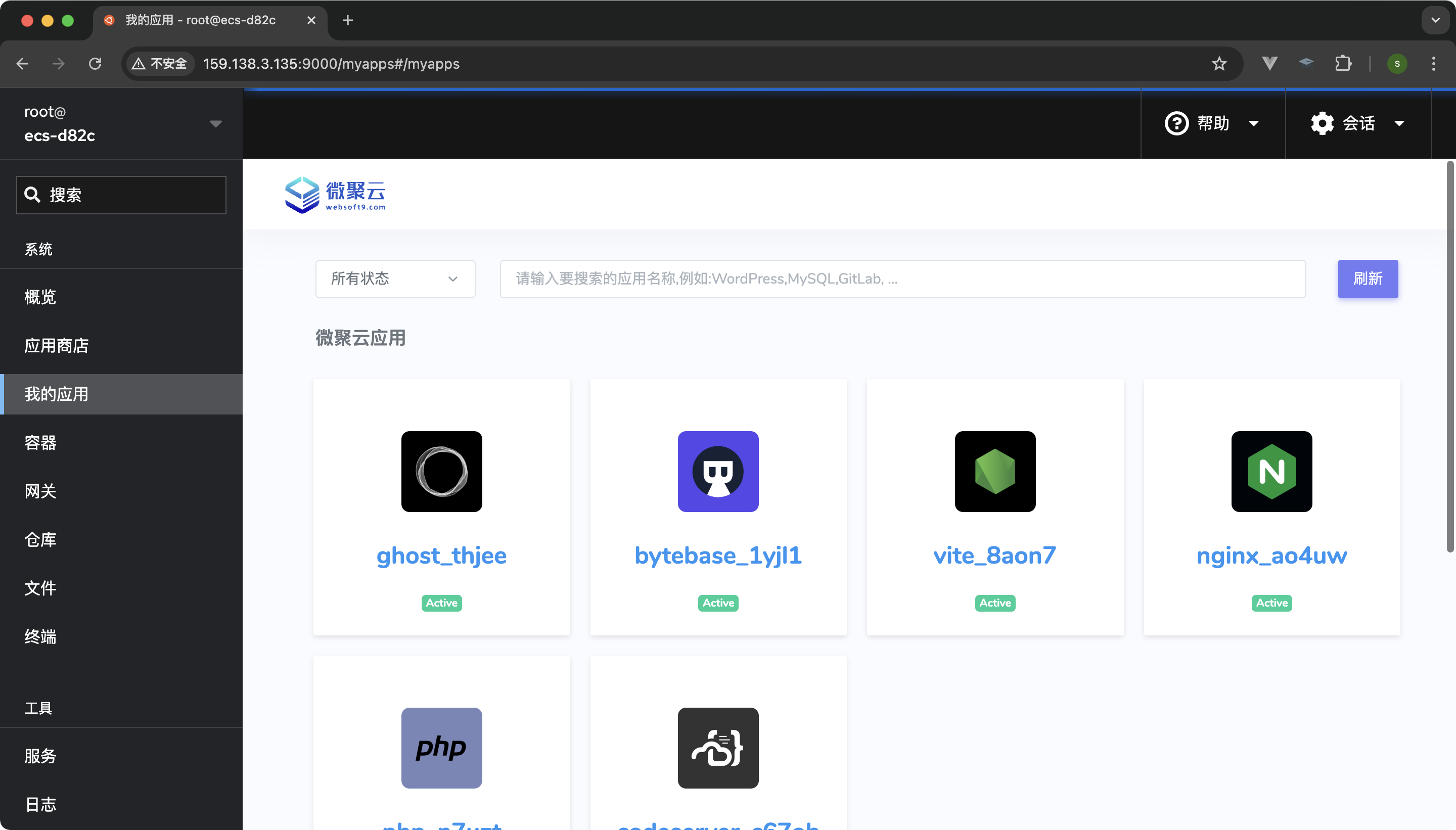Open the 所有状态 status filter dropdown
This screenshot has height=830, width=1456.
[394, 279]
